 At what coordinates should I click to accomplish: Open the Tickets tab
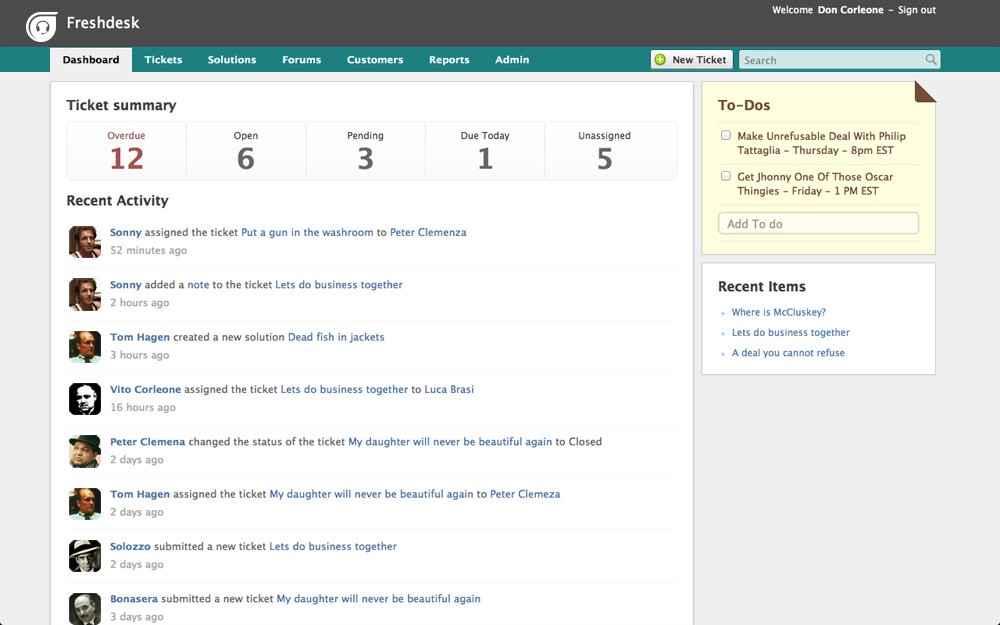coord(163,60)
